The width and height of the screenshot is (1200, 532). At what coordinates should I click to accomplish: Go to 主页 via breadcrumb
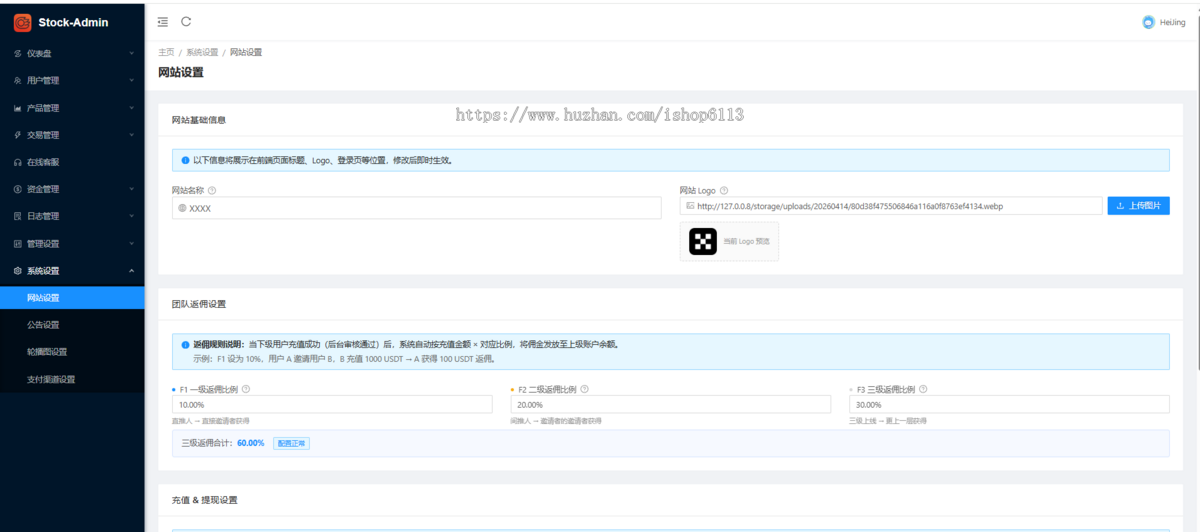[166, 52]
